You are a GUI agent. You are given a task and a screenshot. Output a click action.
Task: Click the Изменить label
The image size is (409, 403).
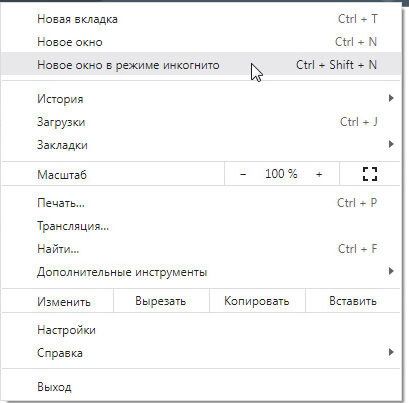64,302
